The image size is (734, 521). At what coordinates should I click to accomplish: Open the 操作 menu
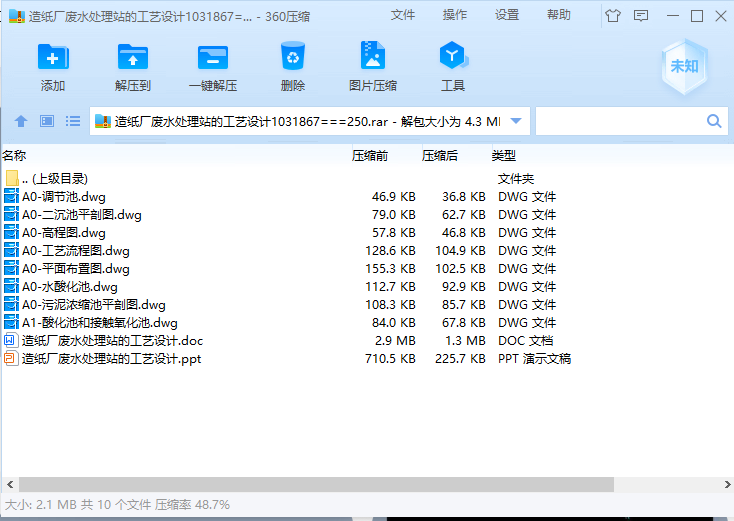(x=455, y=15)
